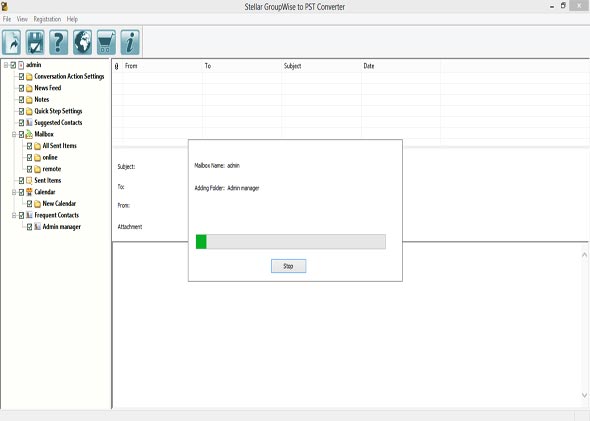Select the 'Notes' tree label
The height and width of the screenshot is (421, 590).
pos(42,100)
